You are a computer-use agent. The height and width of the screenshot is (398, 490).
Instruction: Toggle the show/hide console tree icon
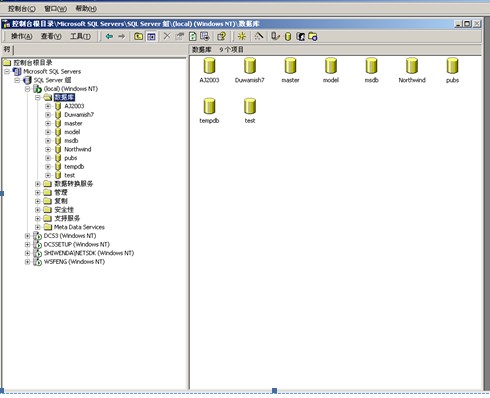(x=151, y=36)
